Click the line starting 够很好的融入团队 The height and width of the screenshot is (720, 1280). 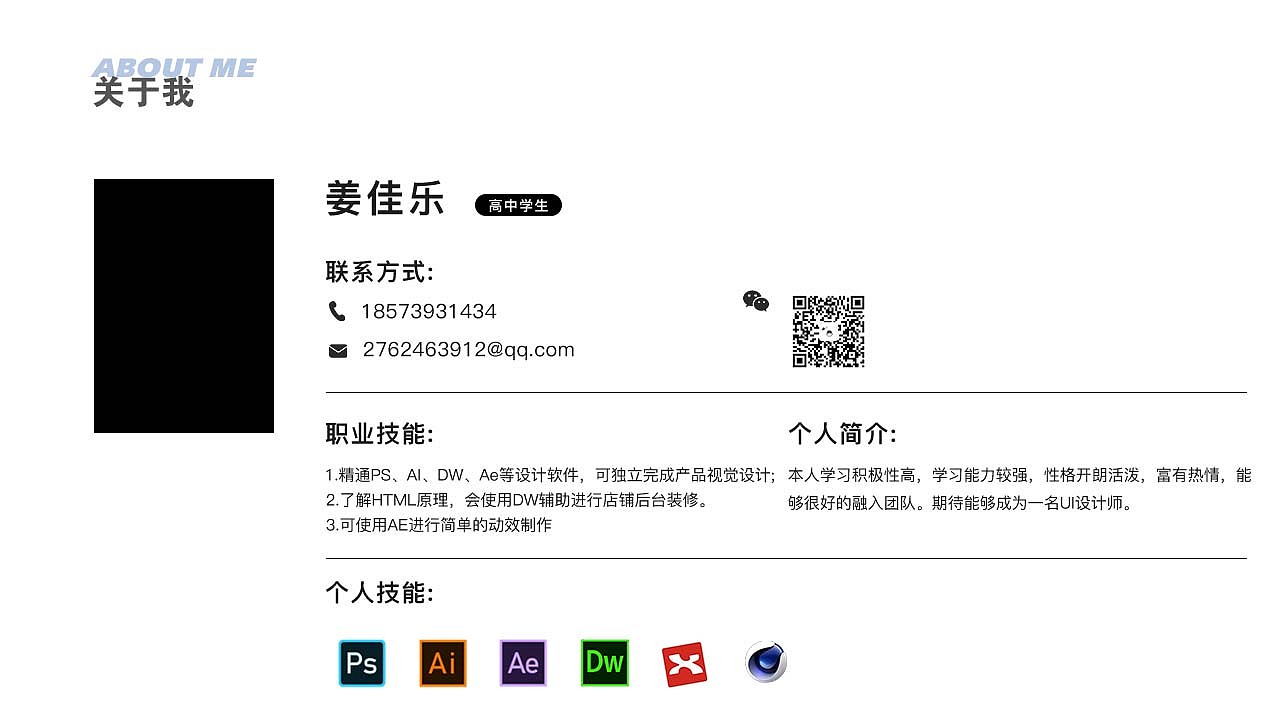pyautogui.click(x=963, y=504)
